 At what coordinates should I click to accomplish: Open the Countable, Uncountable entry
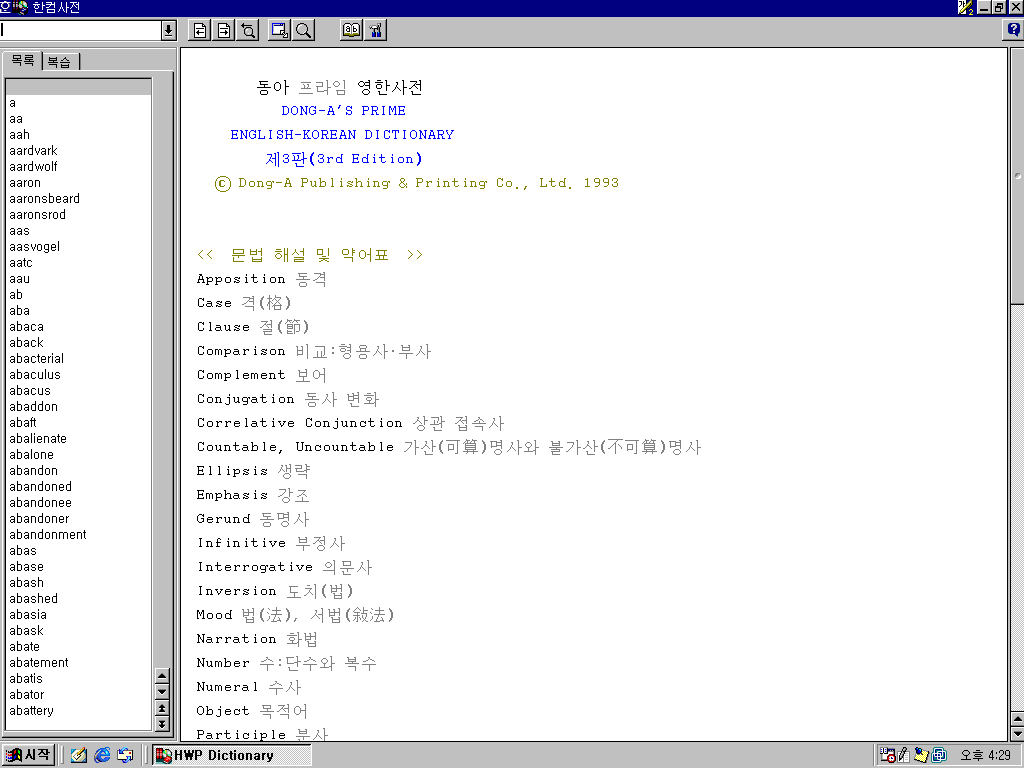(449, 447)
